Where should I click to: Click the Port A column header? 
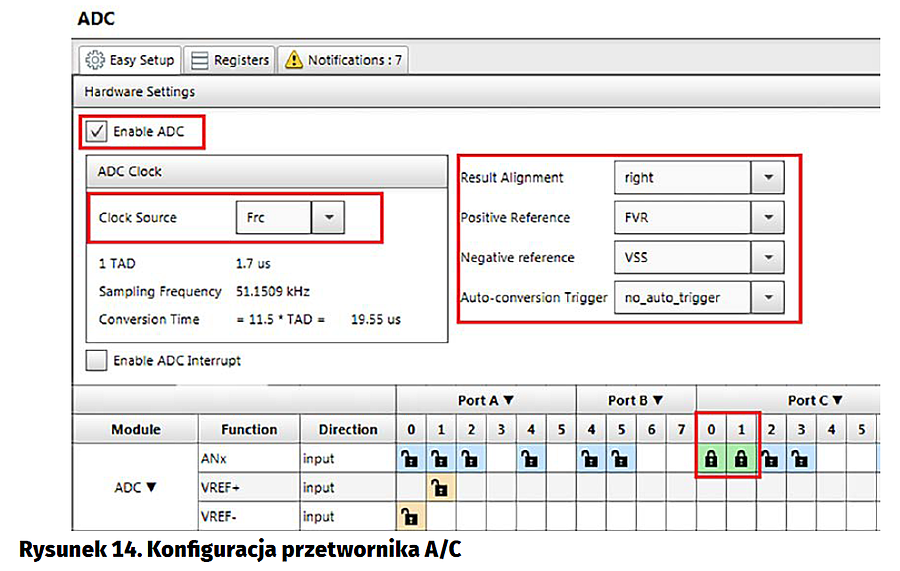point(486,400)
